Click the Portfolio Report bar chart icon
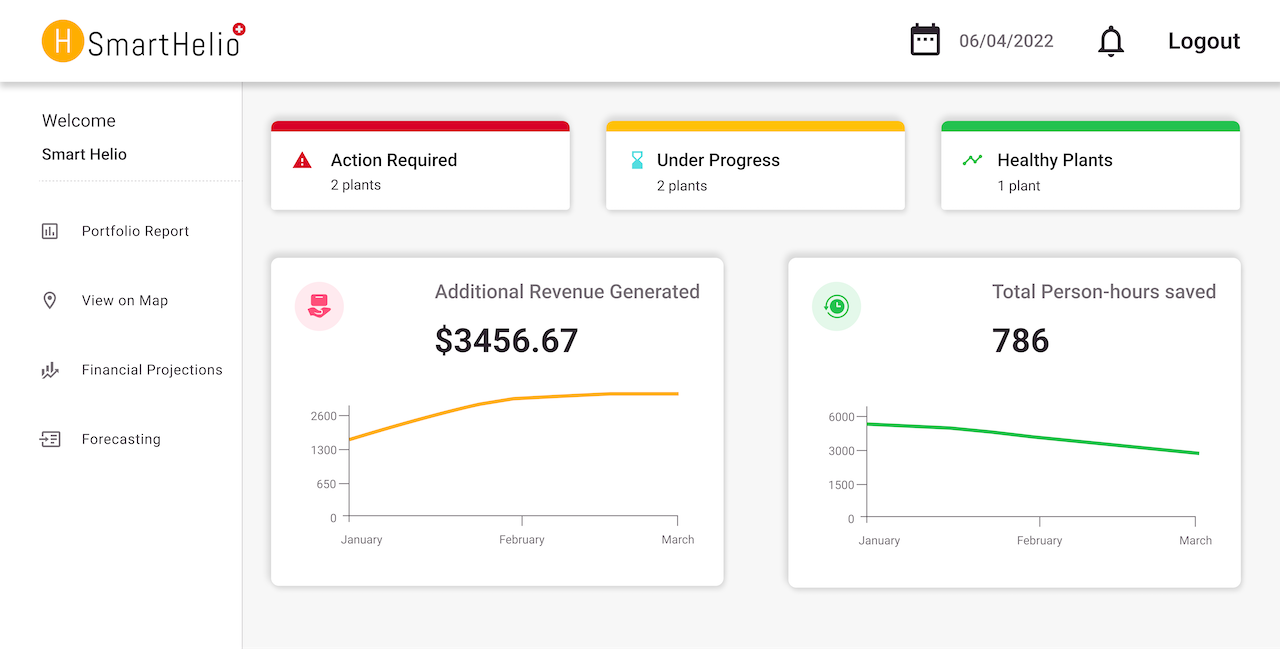Screen dimensions: 1280x649 (x=50, y=231)
